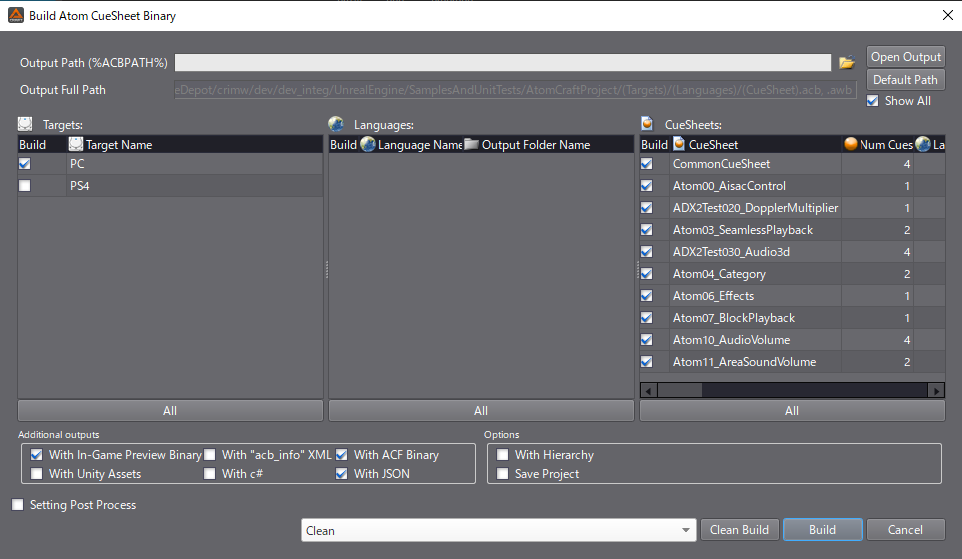Click the orange Num Cues column icon
Screen dimensions: 962x559
click(x=851, y=144)
